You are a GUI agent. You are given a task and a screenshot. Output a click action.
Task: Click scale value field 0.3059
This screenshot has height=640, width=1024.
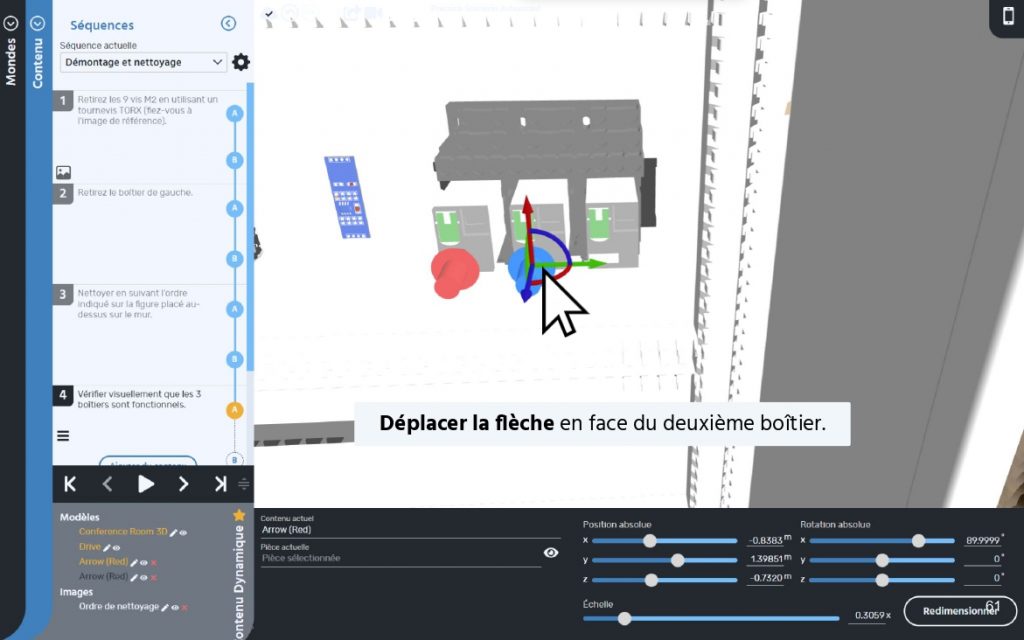pos(869,615)
